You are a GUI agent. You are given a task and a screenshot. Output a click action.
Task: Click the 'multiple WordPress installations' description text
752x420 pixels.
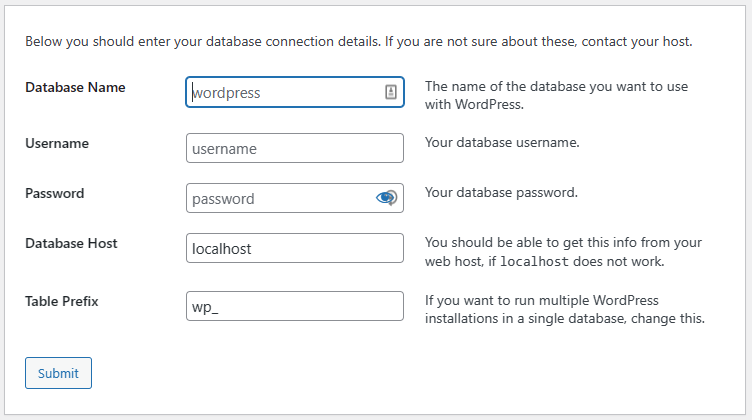pos(565,309)
